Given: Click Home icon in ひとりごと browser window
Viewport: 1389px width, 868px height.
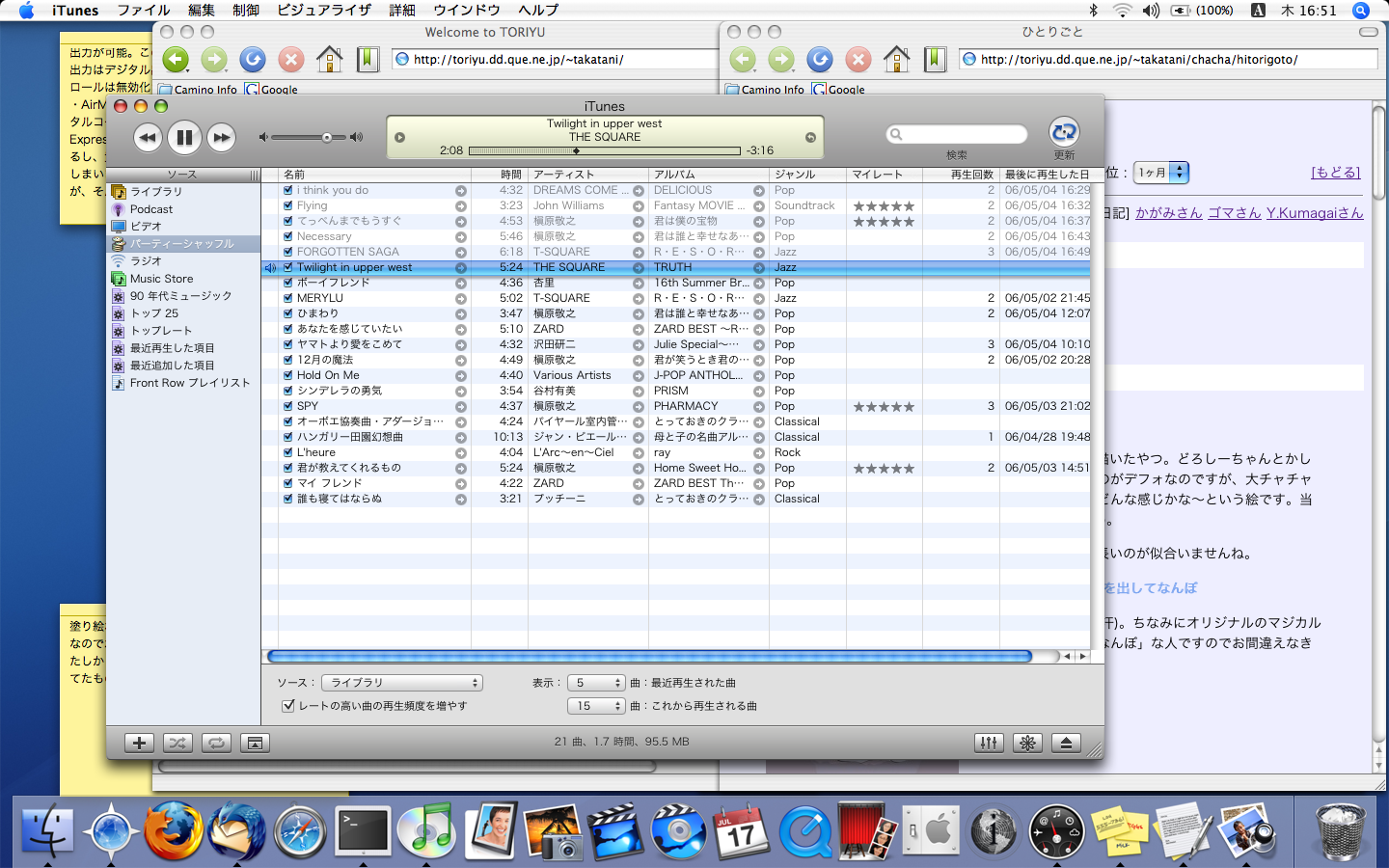Looking at the screenshot, I should (x=897, y=60).
